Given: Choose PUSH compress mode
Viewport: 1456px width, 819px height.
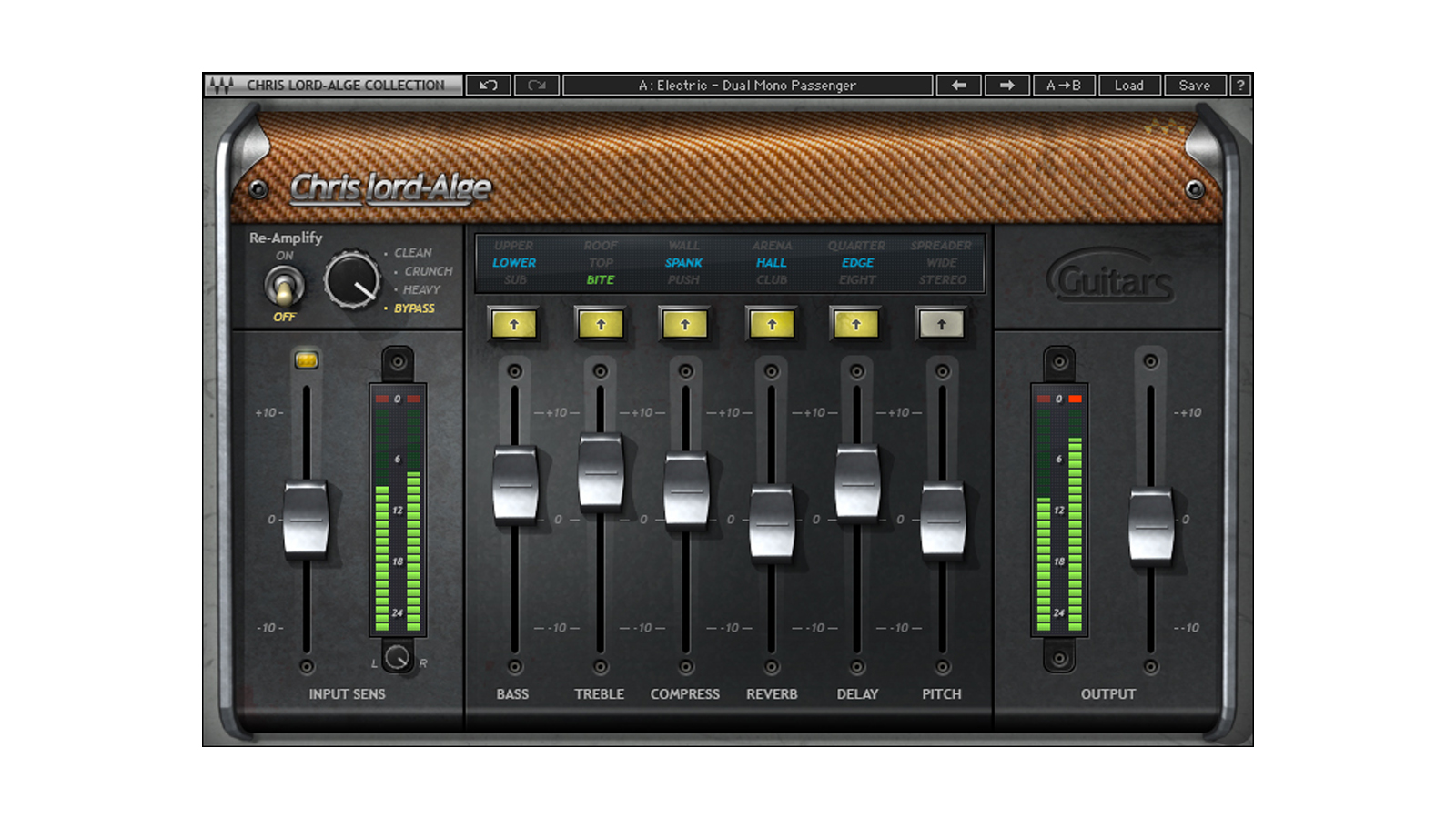Looking at the screenshot, I should [683, 280].
